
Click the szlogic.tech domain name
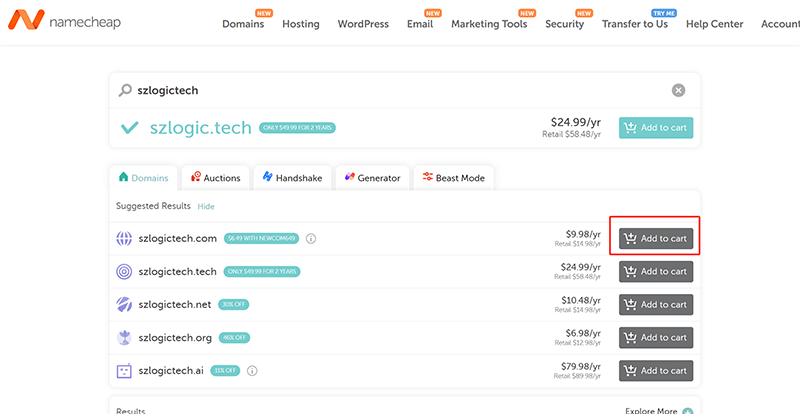coord(201,128)
